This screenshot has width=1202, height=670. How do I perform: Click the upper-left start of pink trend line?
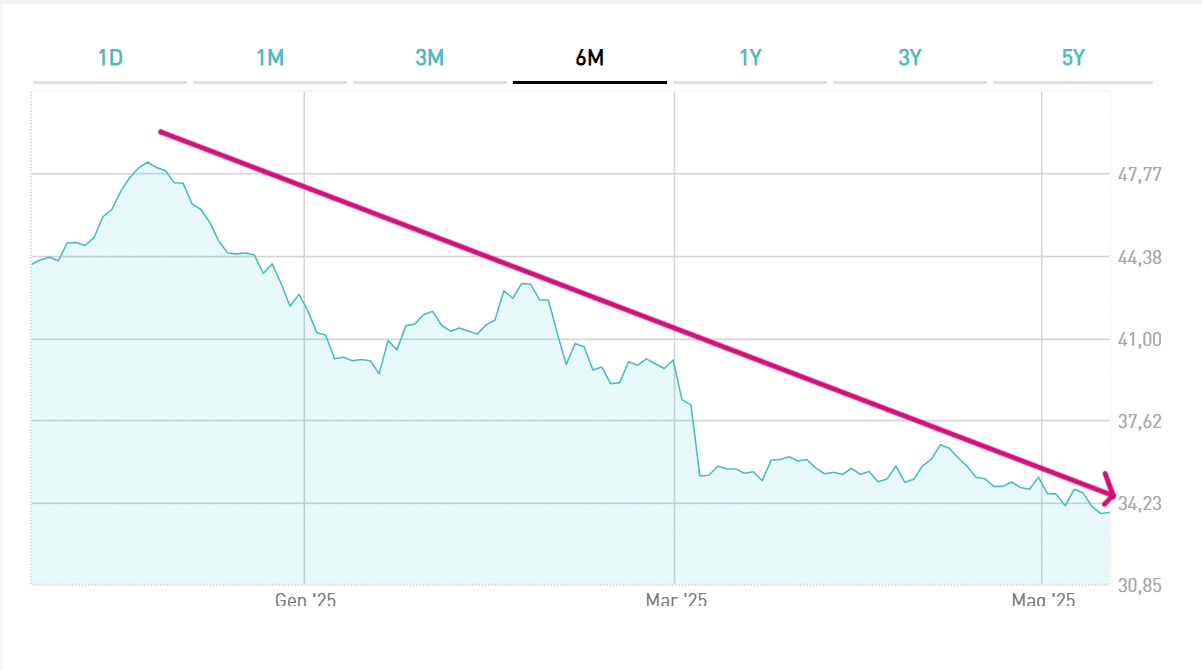point(161,132)
